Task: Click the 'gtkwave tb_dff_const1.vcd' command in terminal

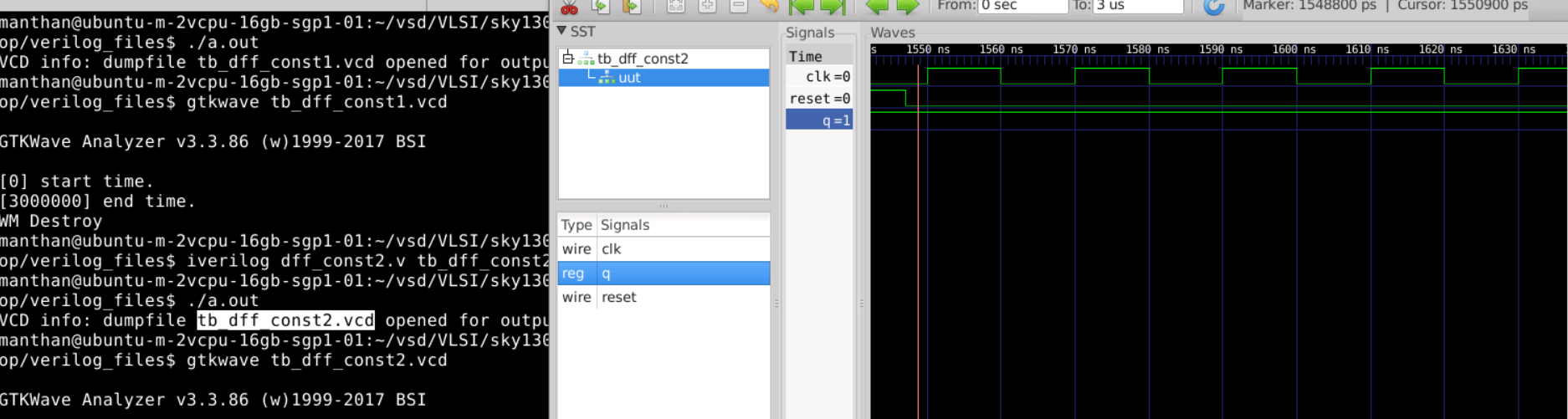Action: click(x=316, y=102)
